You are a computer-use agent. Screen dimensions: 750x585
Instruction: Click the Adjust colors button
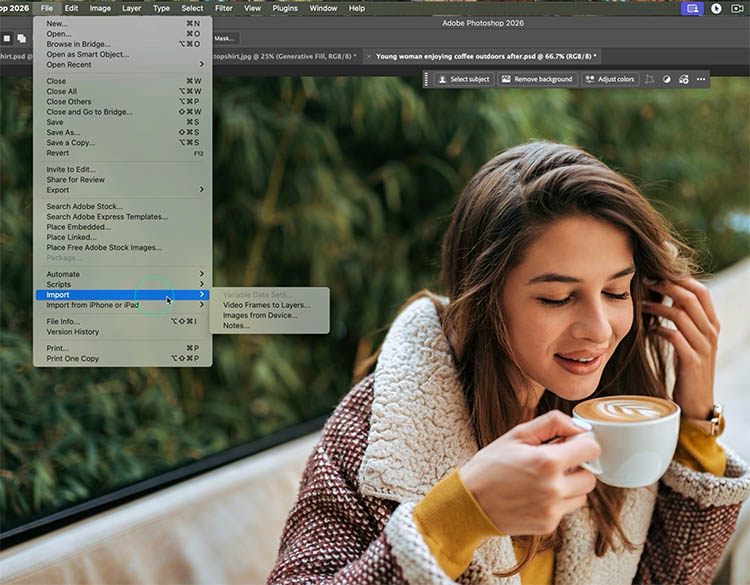click(x=609, y=79)
